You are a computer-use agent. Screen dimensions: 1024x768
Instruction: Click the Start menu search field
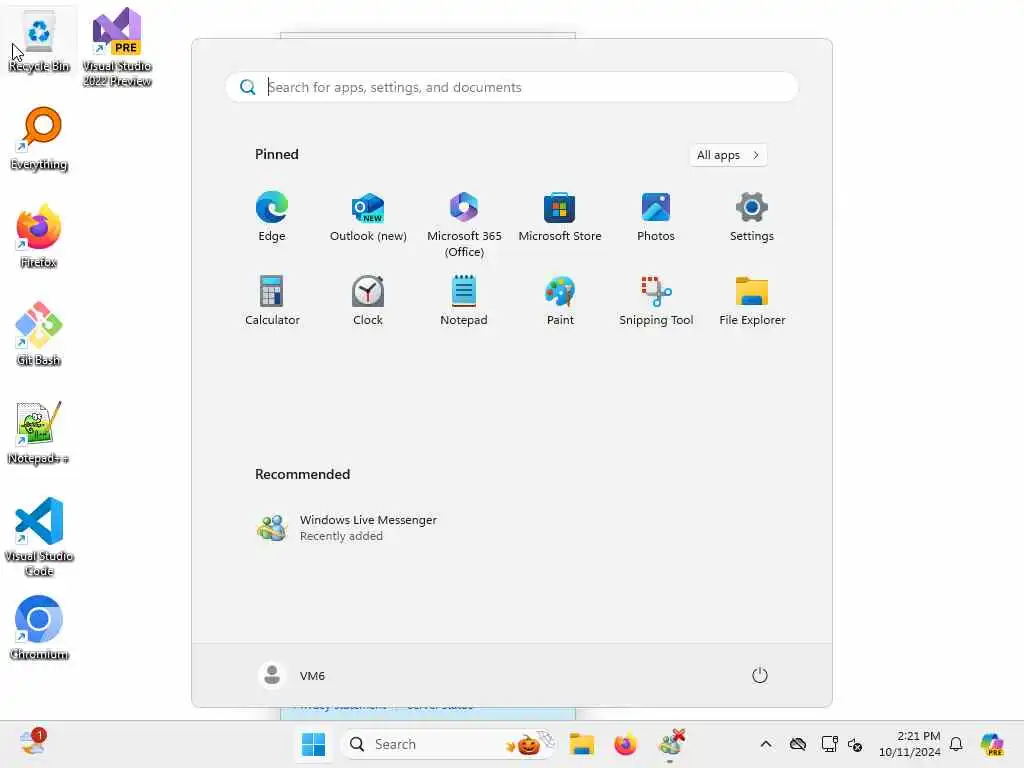(511, 87)
